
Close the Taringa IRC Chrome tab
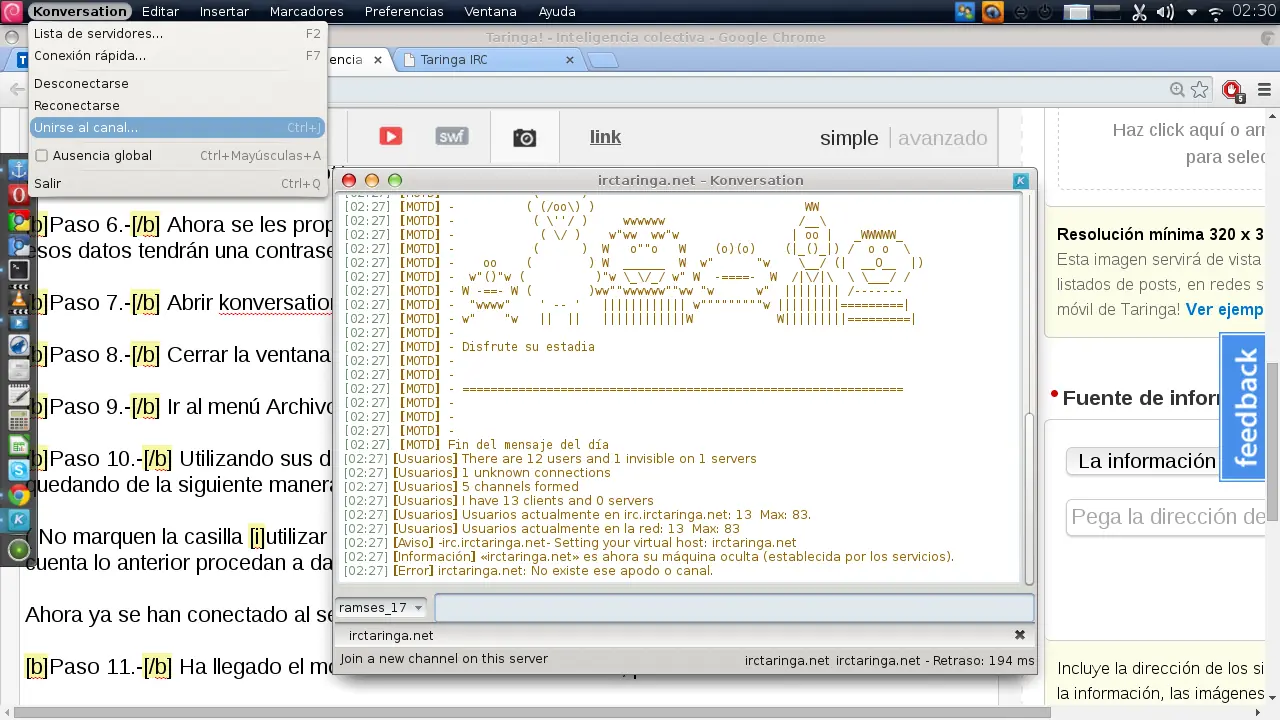[x=570, y=60]
